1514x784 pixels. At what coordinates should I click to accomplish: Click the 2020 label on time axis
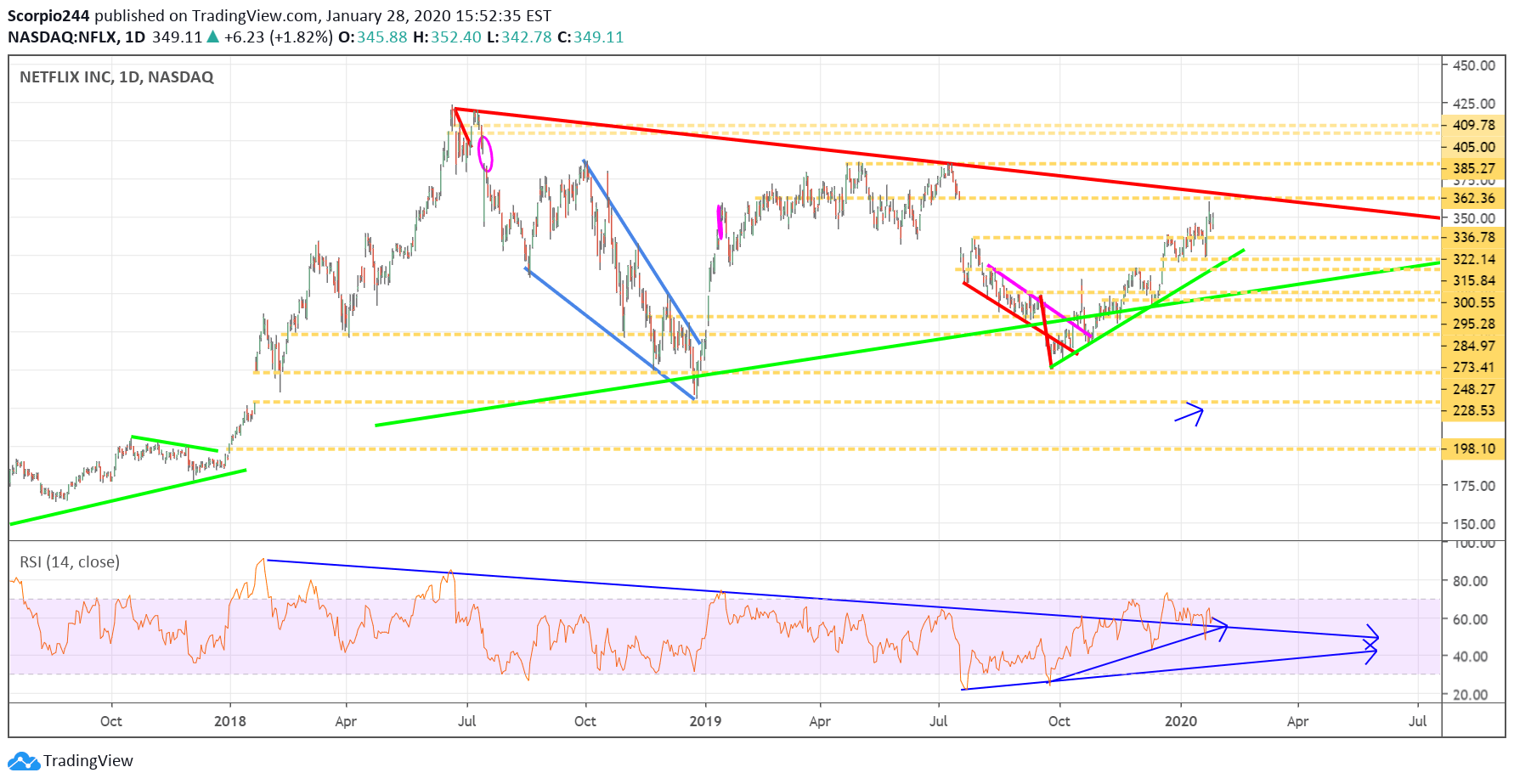pyautogui.click(x=1181, y=721)
